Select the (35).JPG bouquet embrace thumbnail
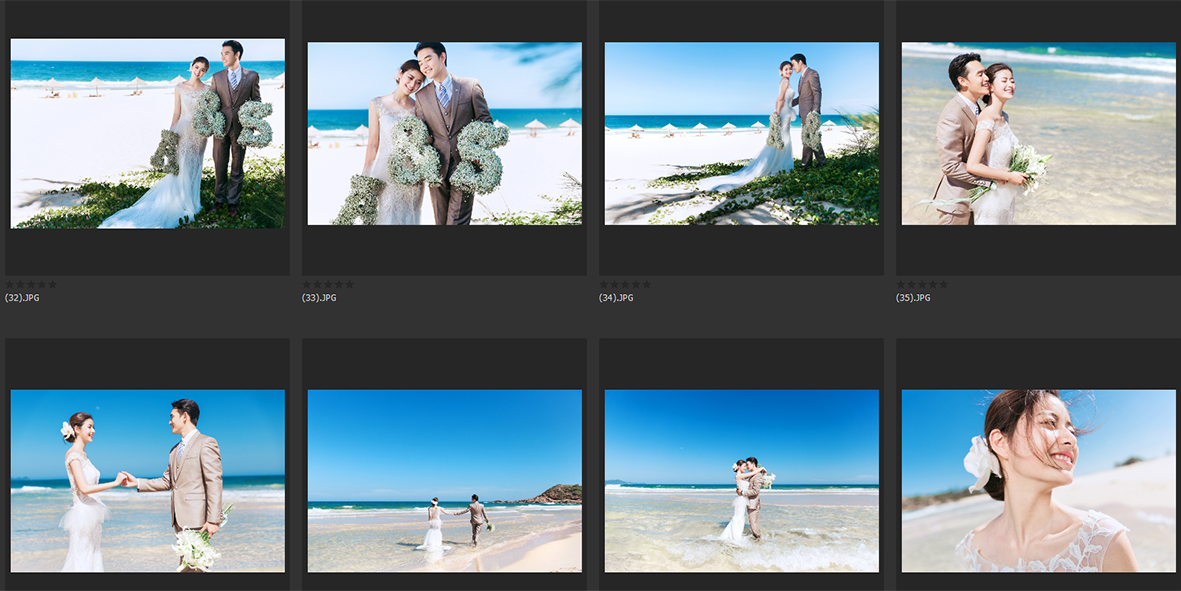The width and height of the screenshot is (1181, 591). click(x=1038, y=133)
